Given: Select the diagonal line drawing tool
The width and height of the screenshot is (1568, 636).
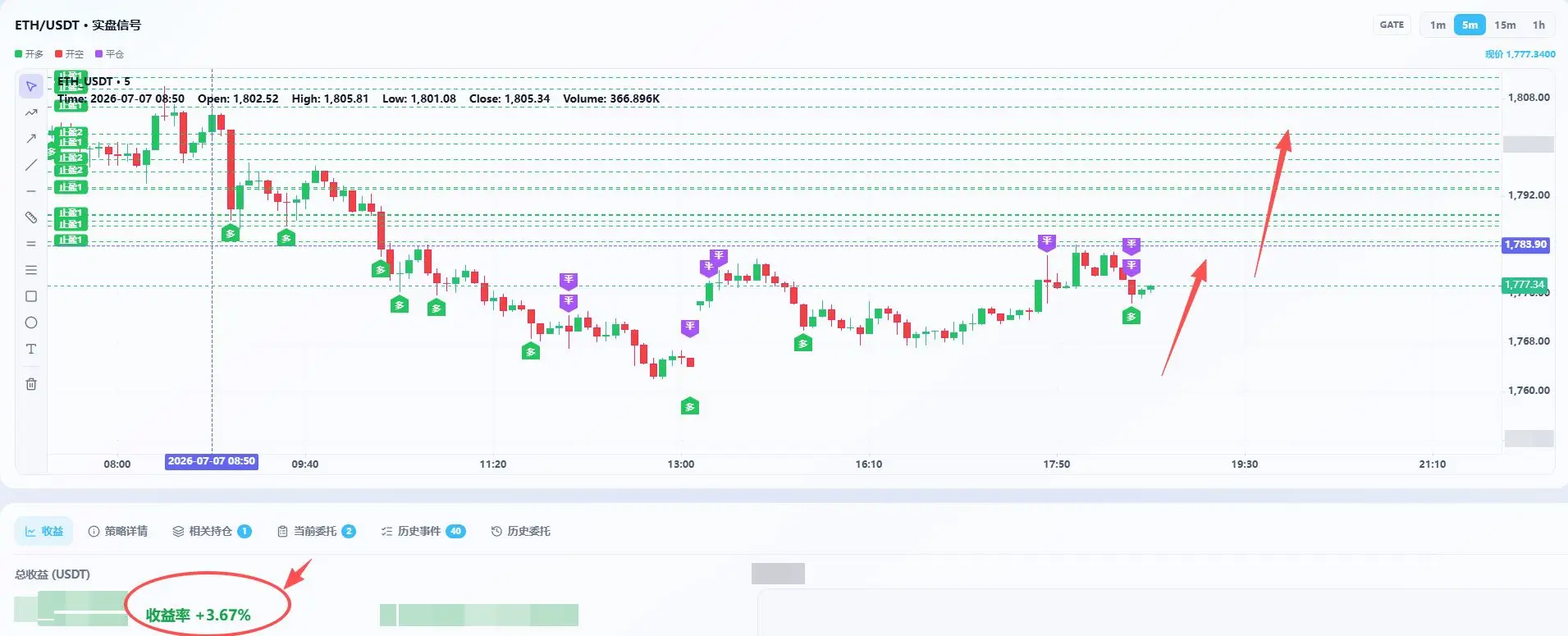Looking at the screenshot, I should (x=31, y=165).
